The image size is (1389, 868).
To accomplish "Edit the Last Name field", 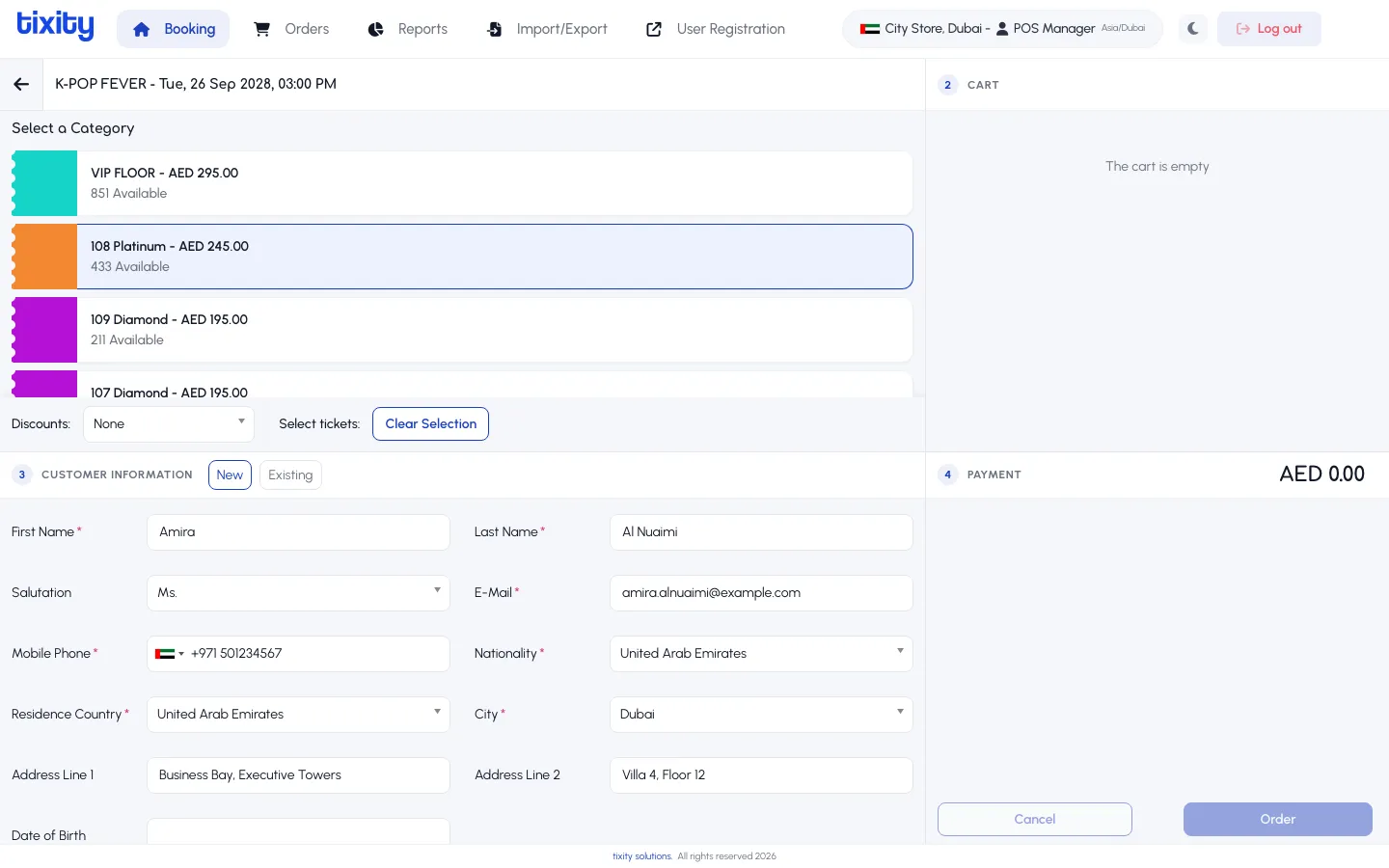I will click(x=761, y=532).
